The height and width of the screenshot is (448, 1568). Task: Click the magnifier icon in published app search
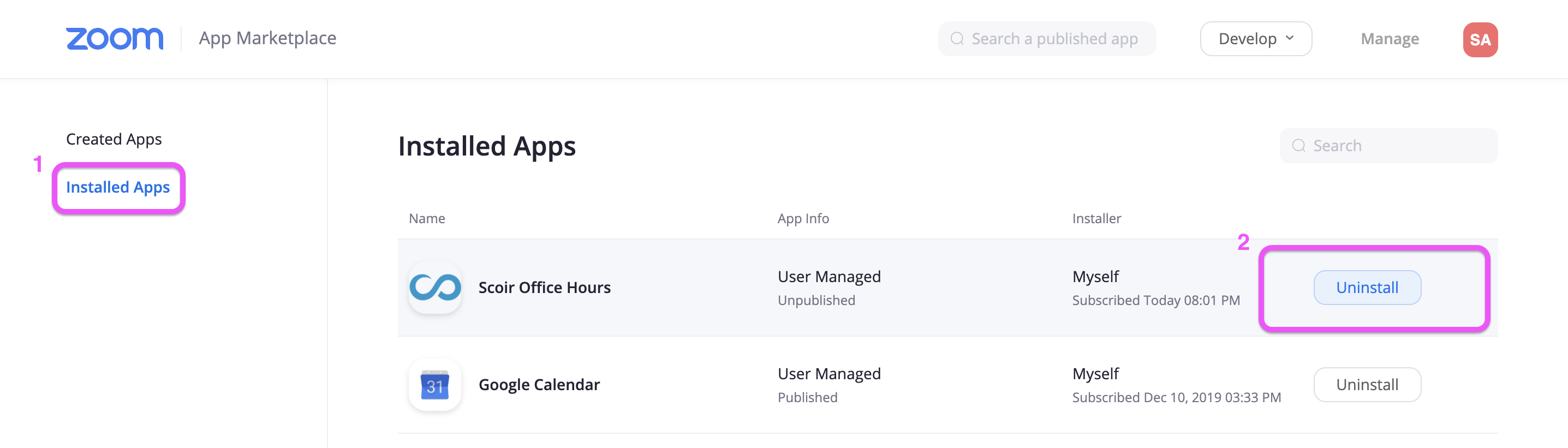tap(957, 39)
